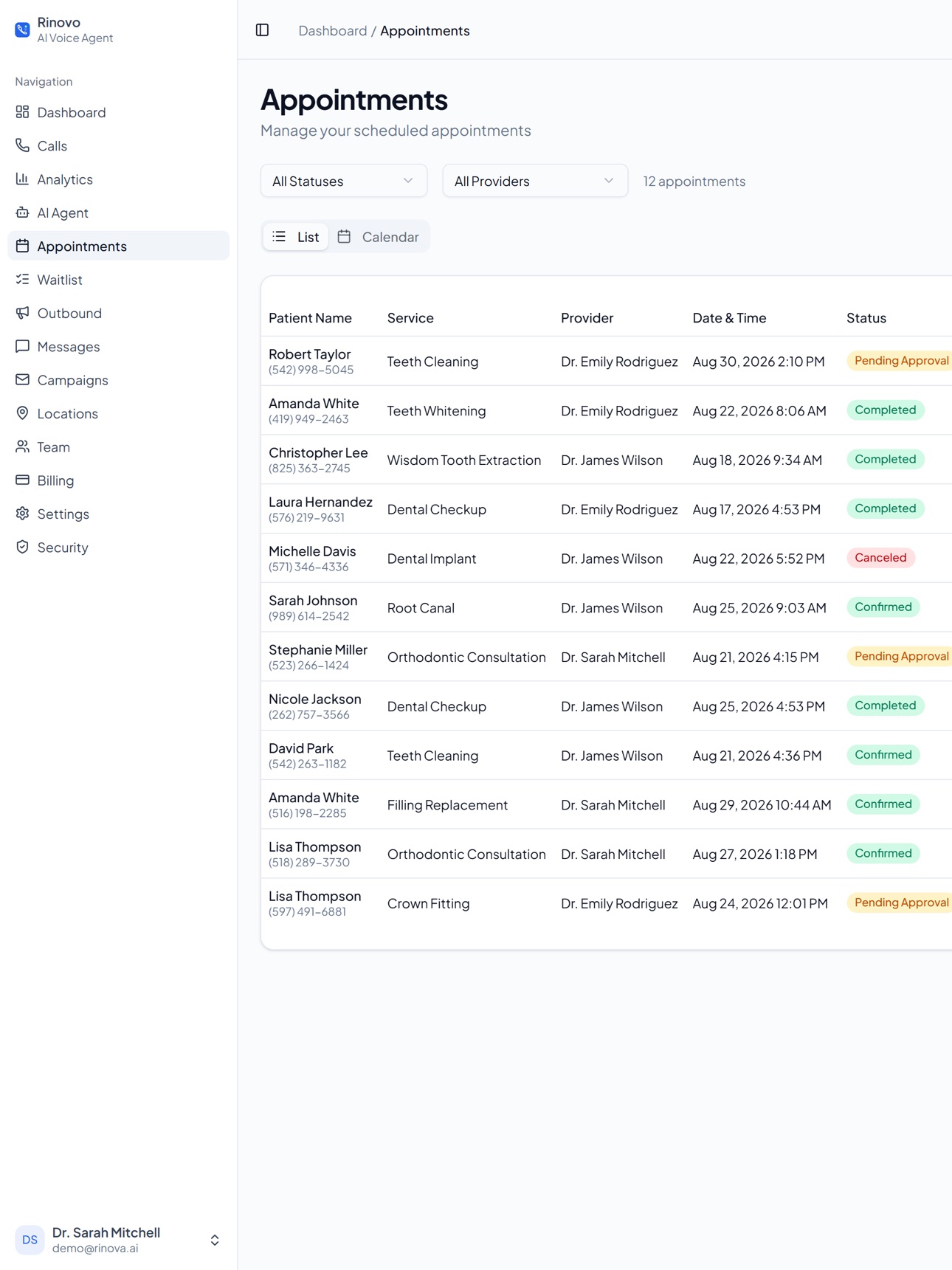Screen dimensions: 952x1270
Task: Click the Dashboard breadcrumb link
Action: 332,30
